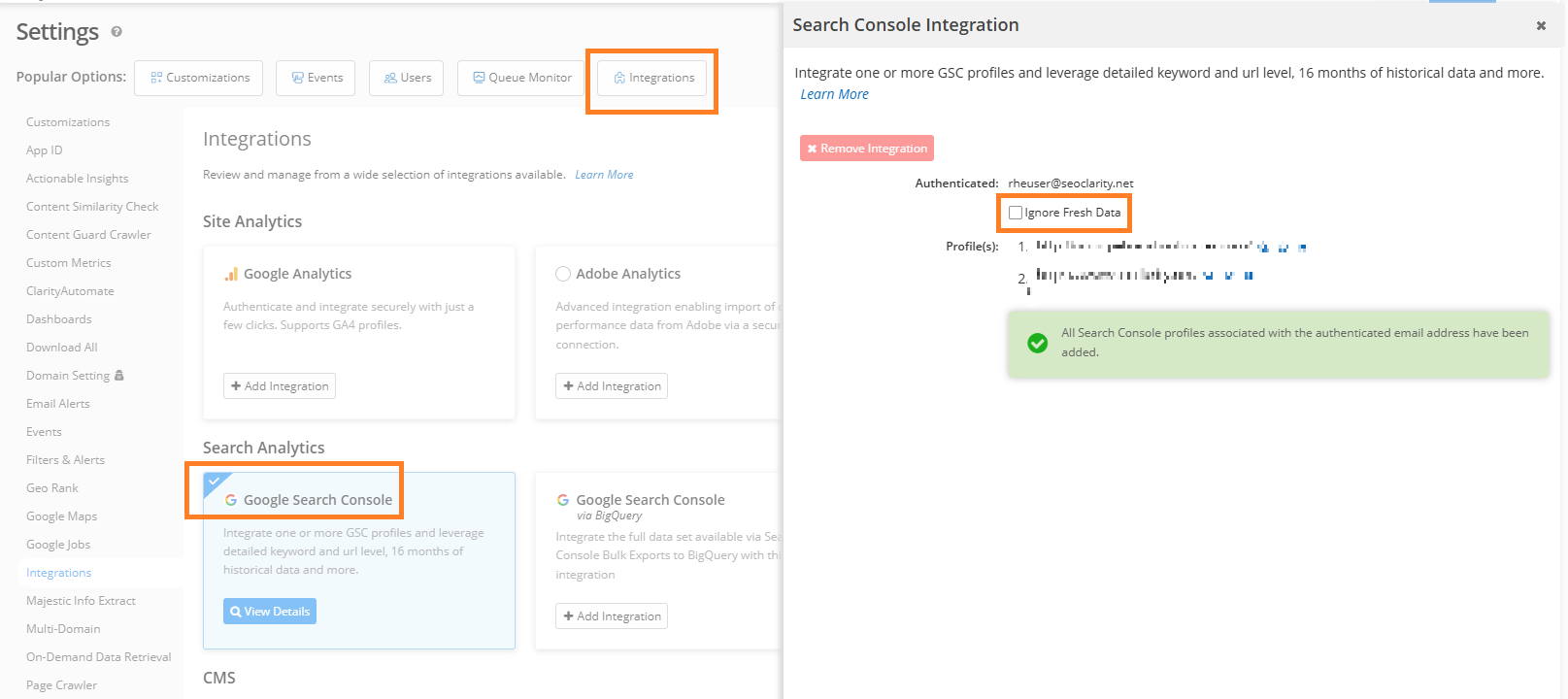Open Customizations from Popular Options
Viewport: 1568px width, 699px height.
[x=199, y=78]
